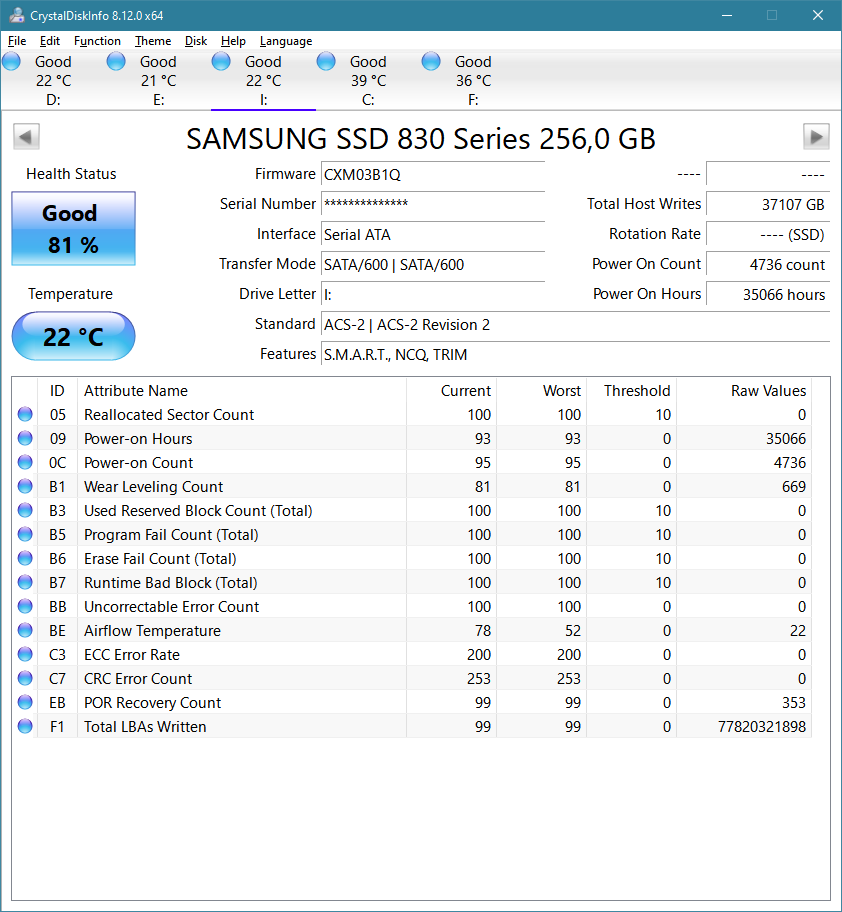This screenshot has height=912, width=842.
Task: Click the status orb for disk C:
Action: click(326, 61)
